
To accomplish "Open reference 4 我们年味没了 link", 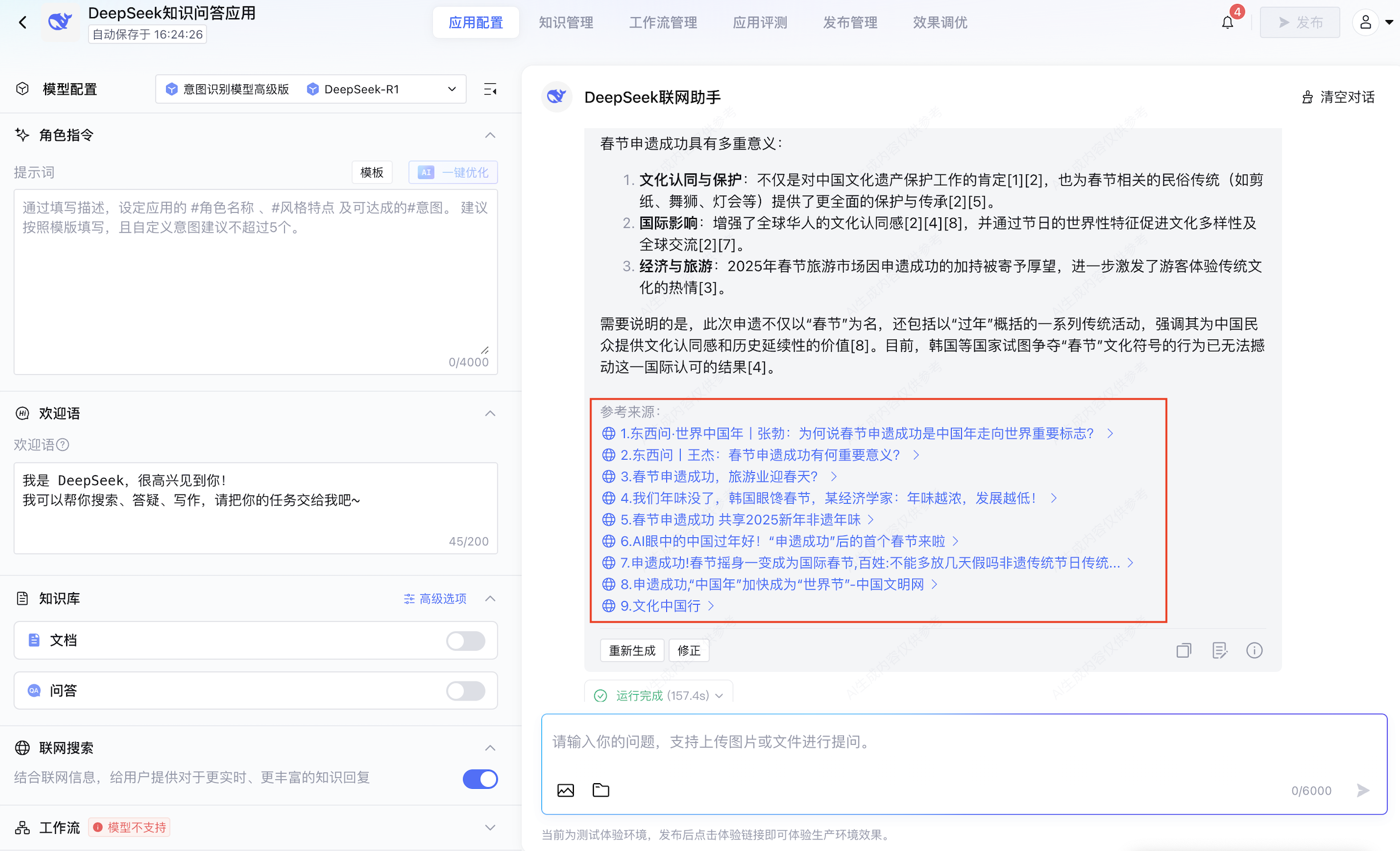I will pos(830,498).
